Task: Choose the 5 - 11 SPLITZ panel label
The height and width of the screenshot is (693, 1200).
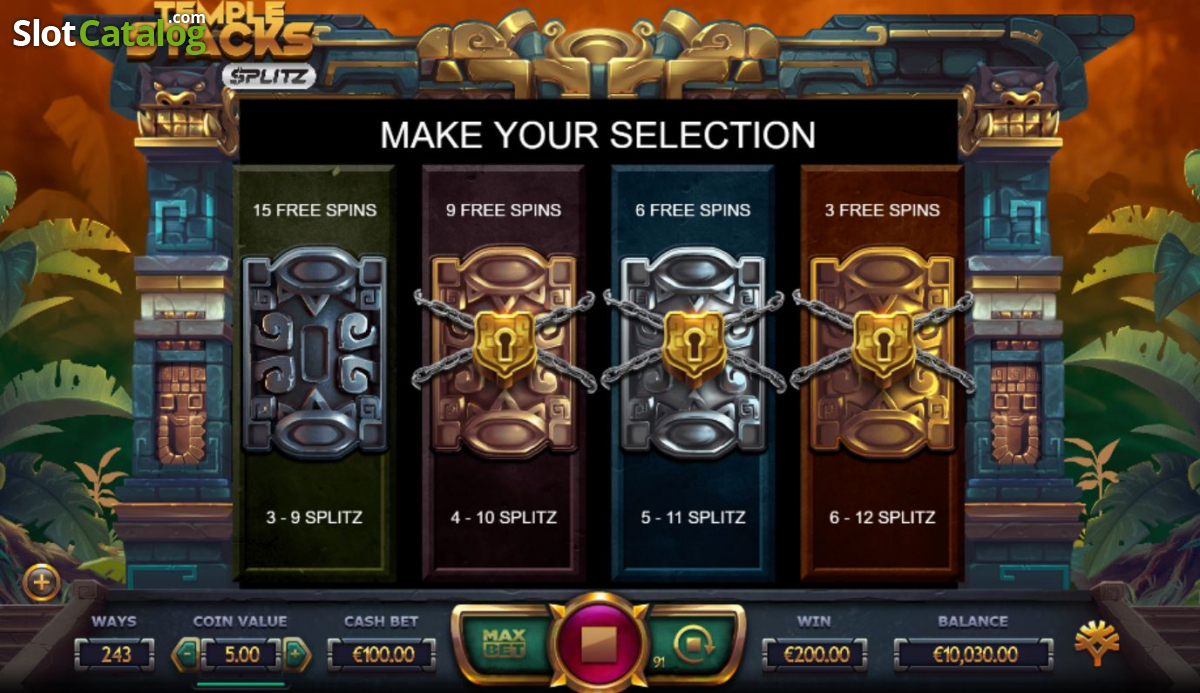Action: pos(694,517)
